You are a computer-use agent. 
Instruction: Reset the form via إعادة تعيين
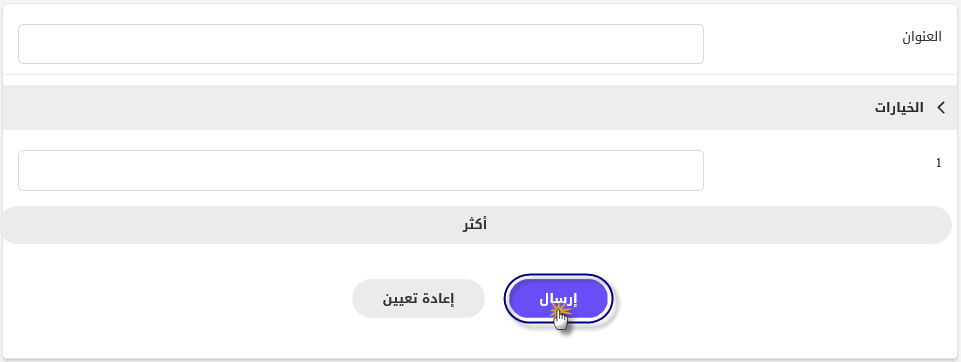(x=419, y=299)
